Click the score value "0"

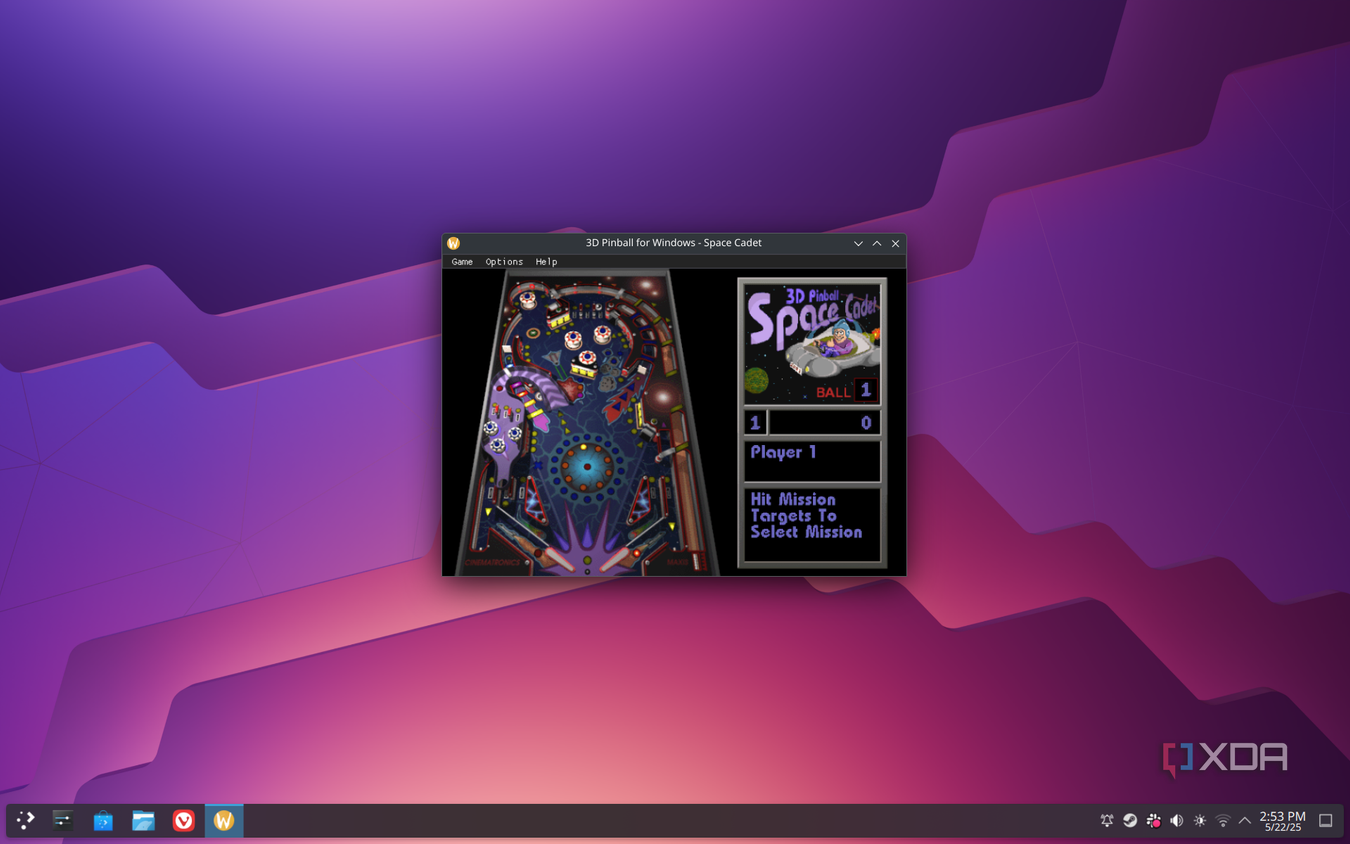tap(866, 424)
